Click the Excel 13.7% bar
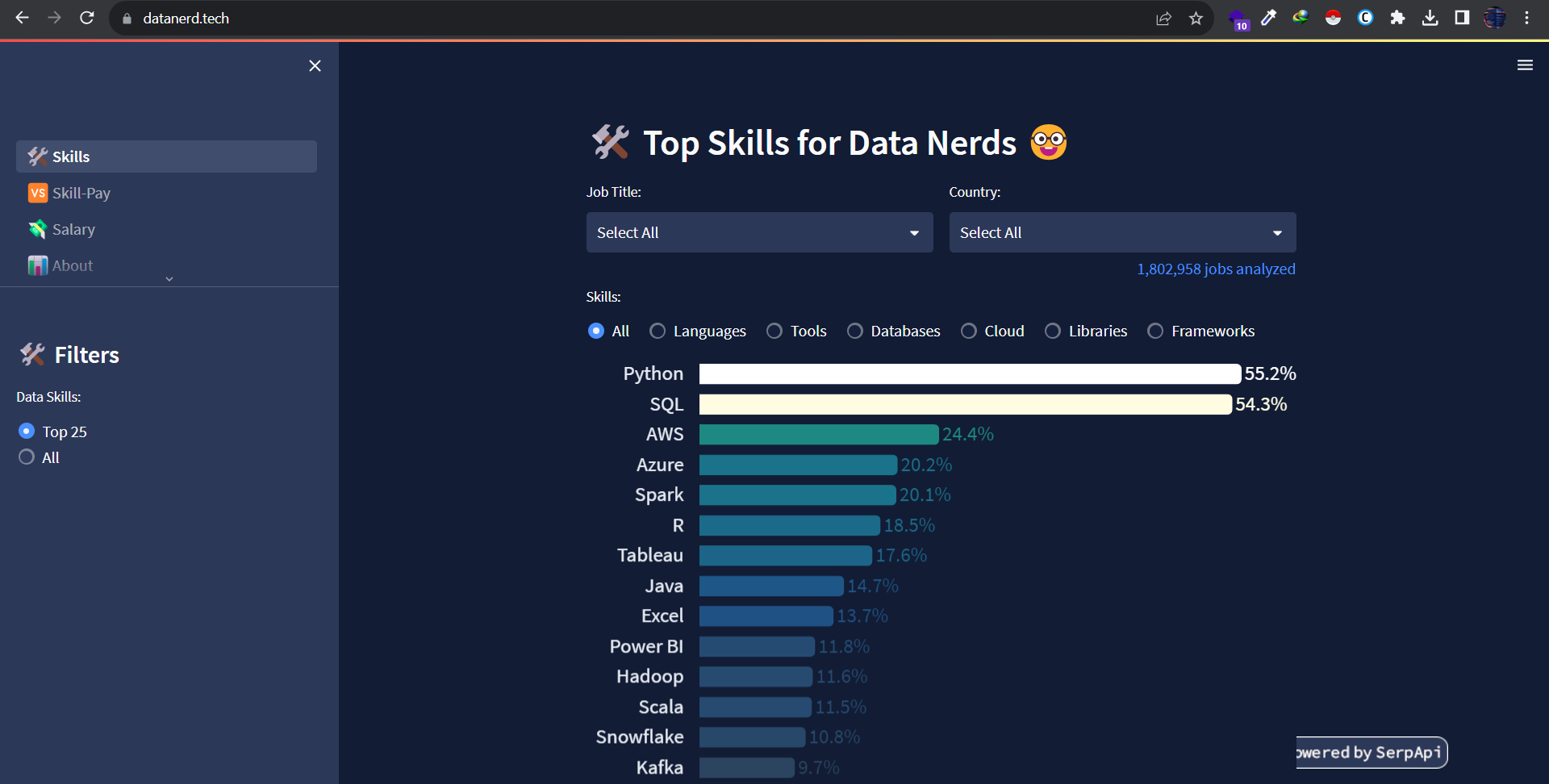Viewport: 1549px width, 784px height. coord(766,615)
